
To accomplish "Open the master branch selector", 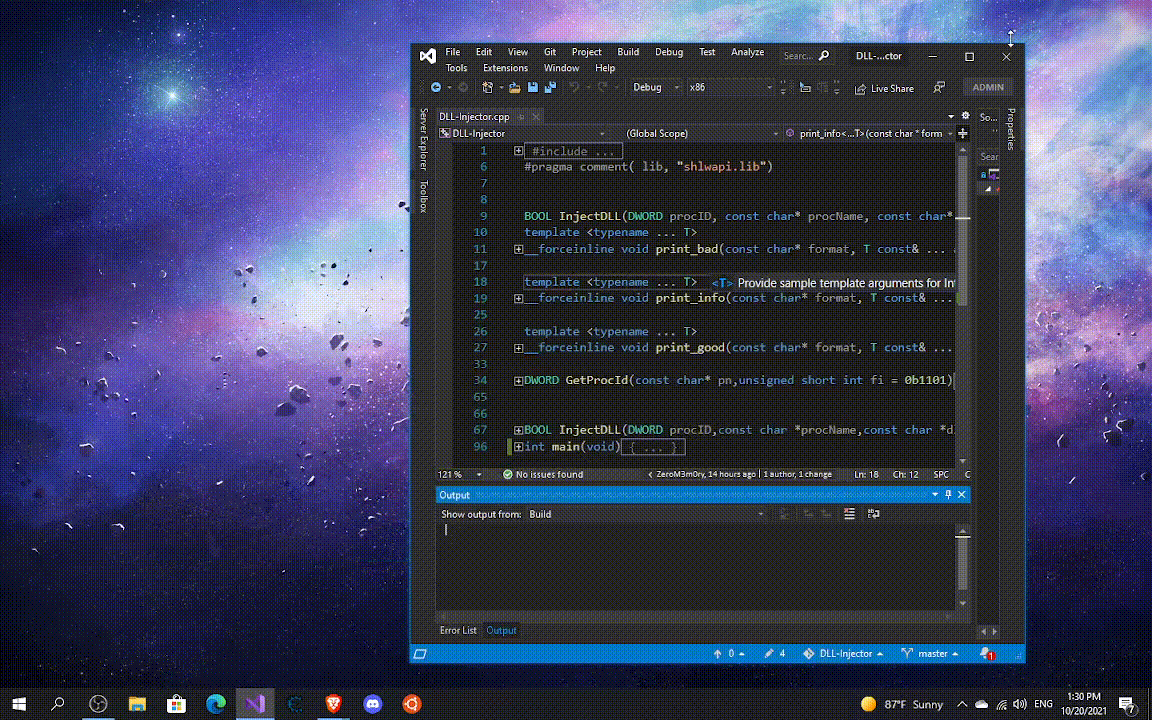I will (930, 653).
